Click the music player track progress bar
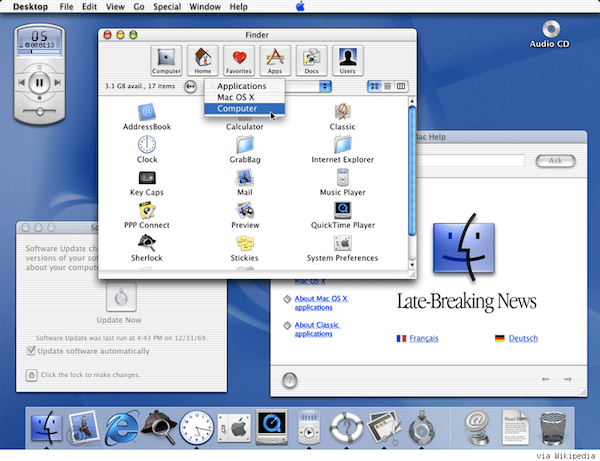 [x=39, y=51]
